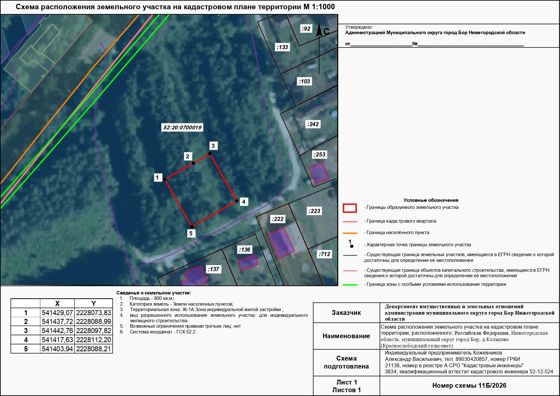Select cell value 541417,63
Screen dimensions: 560x396
coord(57,340)
